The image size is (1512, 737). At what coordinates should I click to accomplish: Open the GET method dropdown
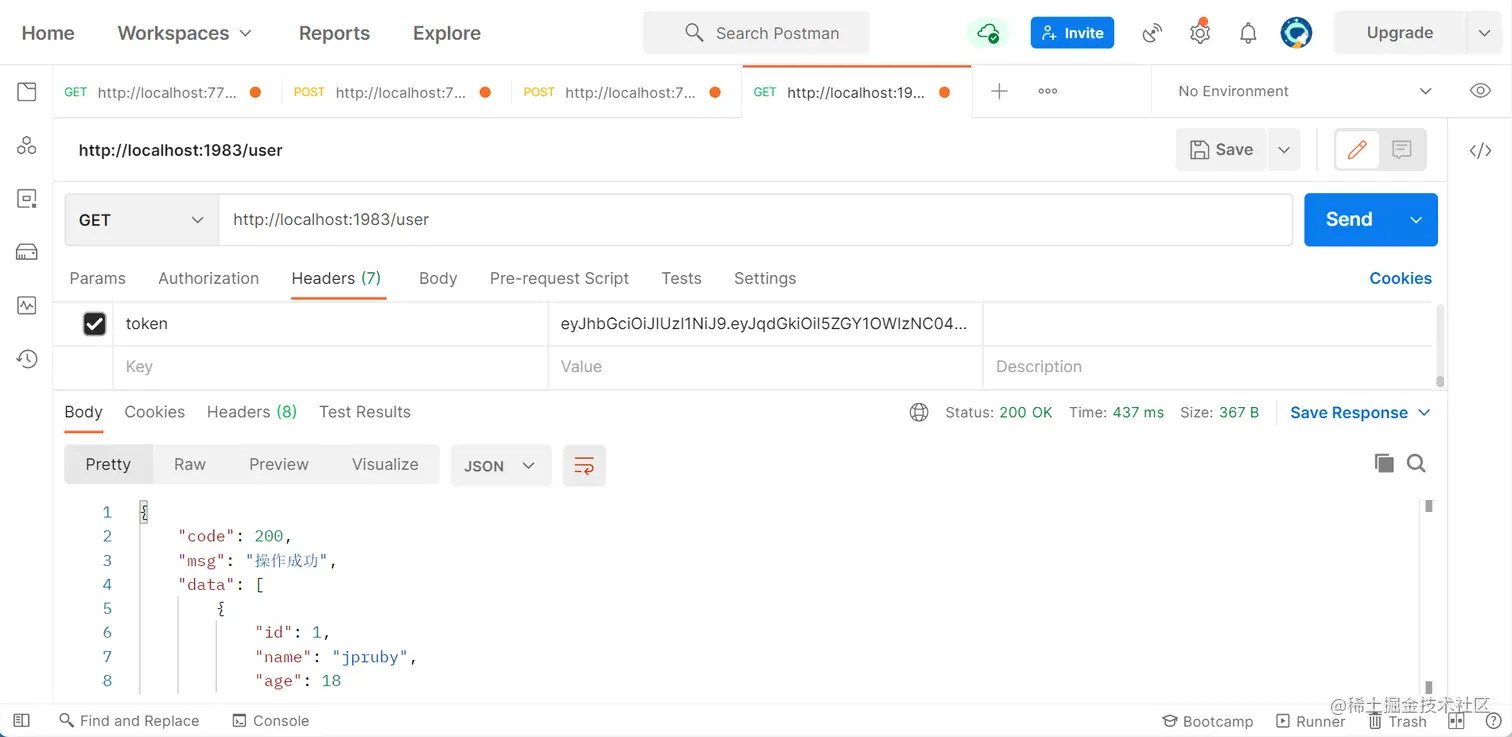click(x=141, y=220)
